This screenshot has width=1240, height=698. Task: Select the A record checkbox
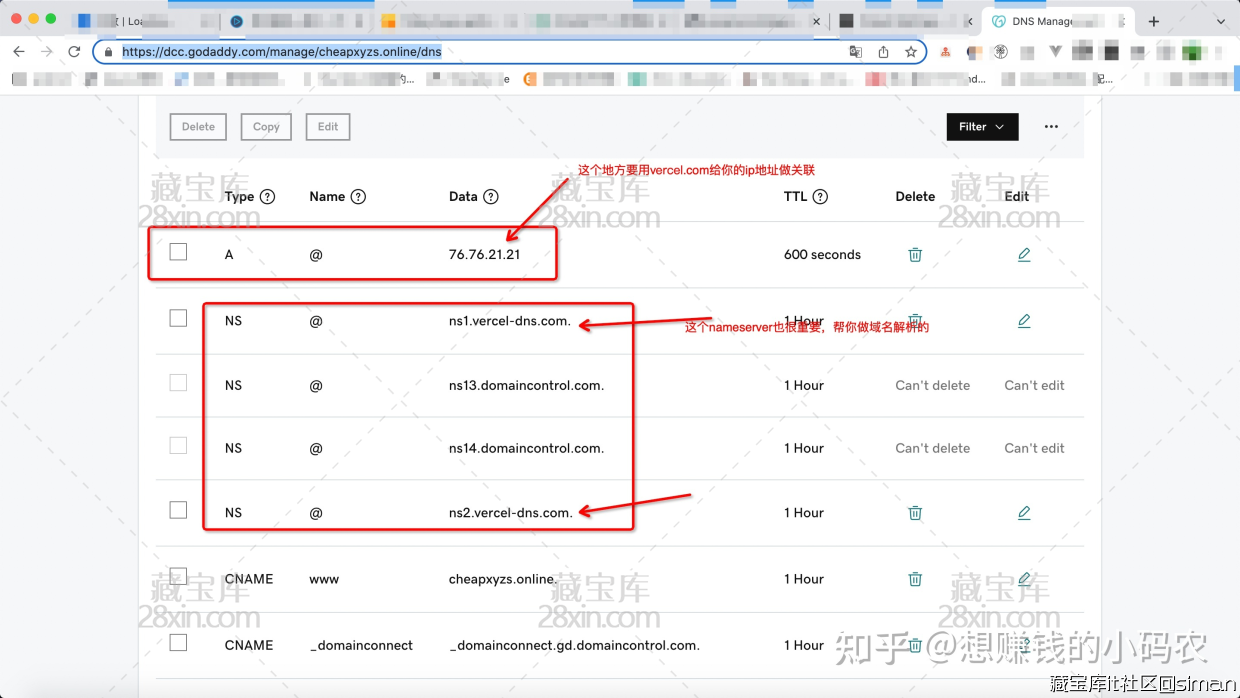[178, 252]
